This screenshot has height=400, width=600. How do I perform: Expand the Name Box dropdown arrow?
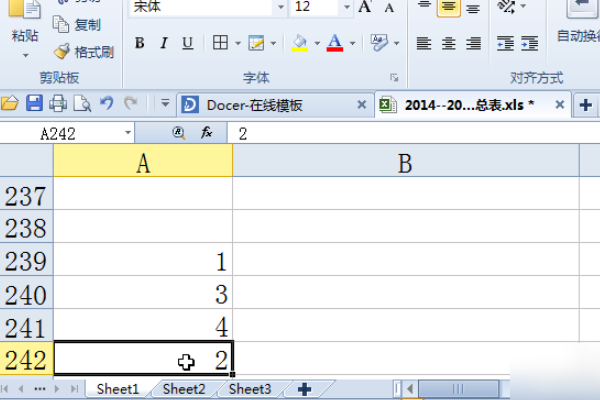point(128,133)
